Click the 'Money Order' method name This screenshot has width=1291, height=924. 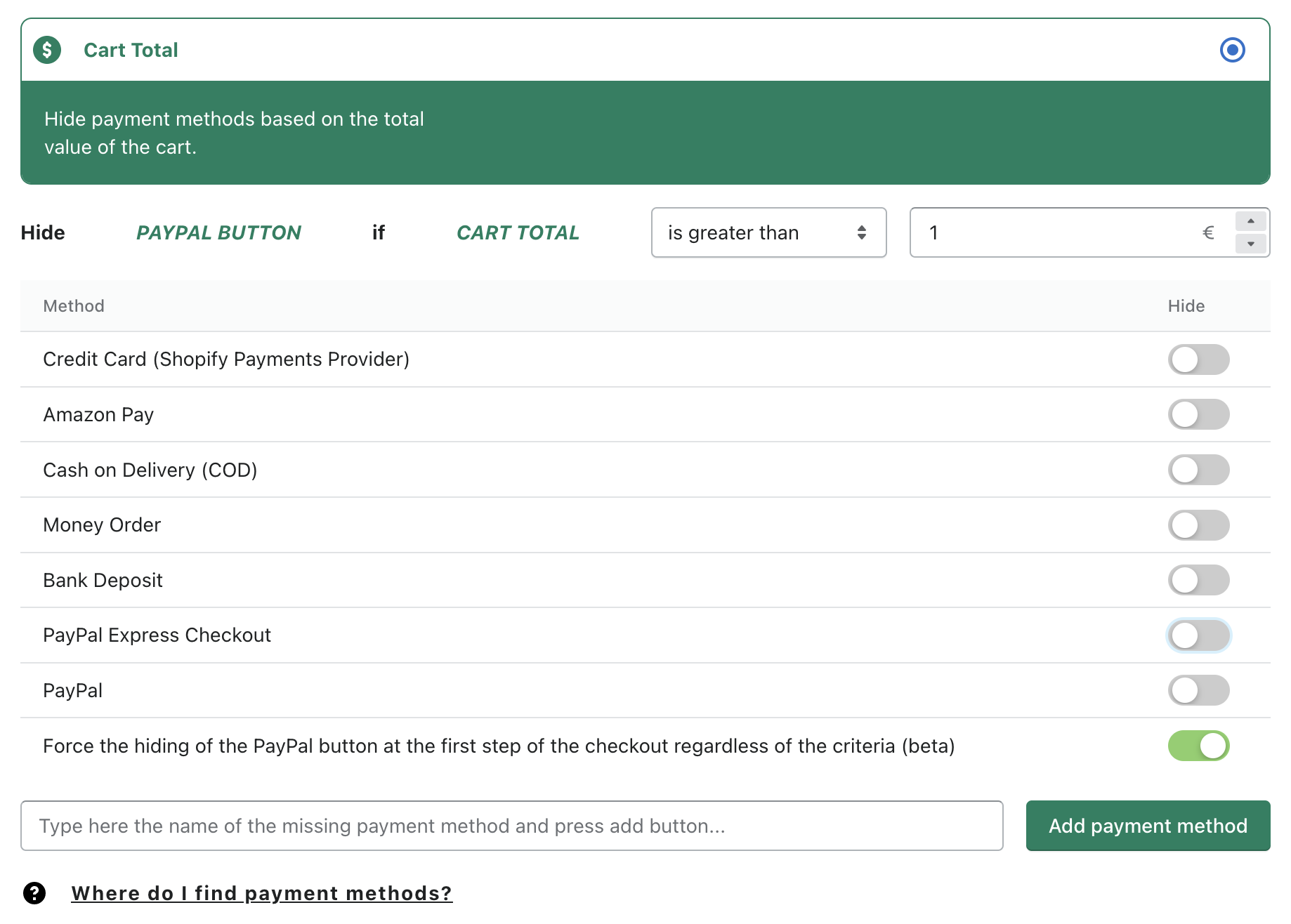click(x=102, y=525)
